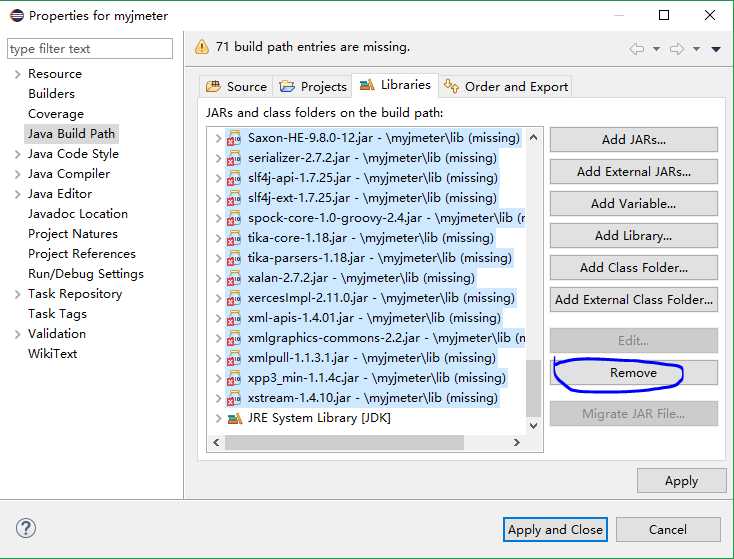Select Builders in the properties tree
This screenshot has height=559, width=734.
pyautogui.click(x=51, y=94)
